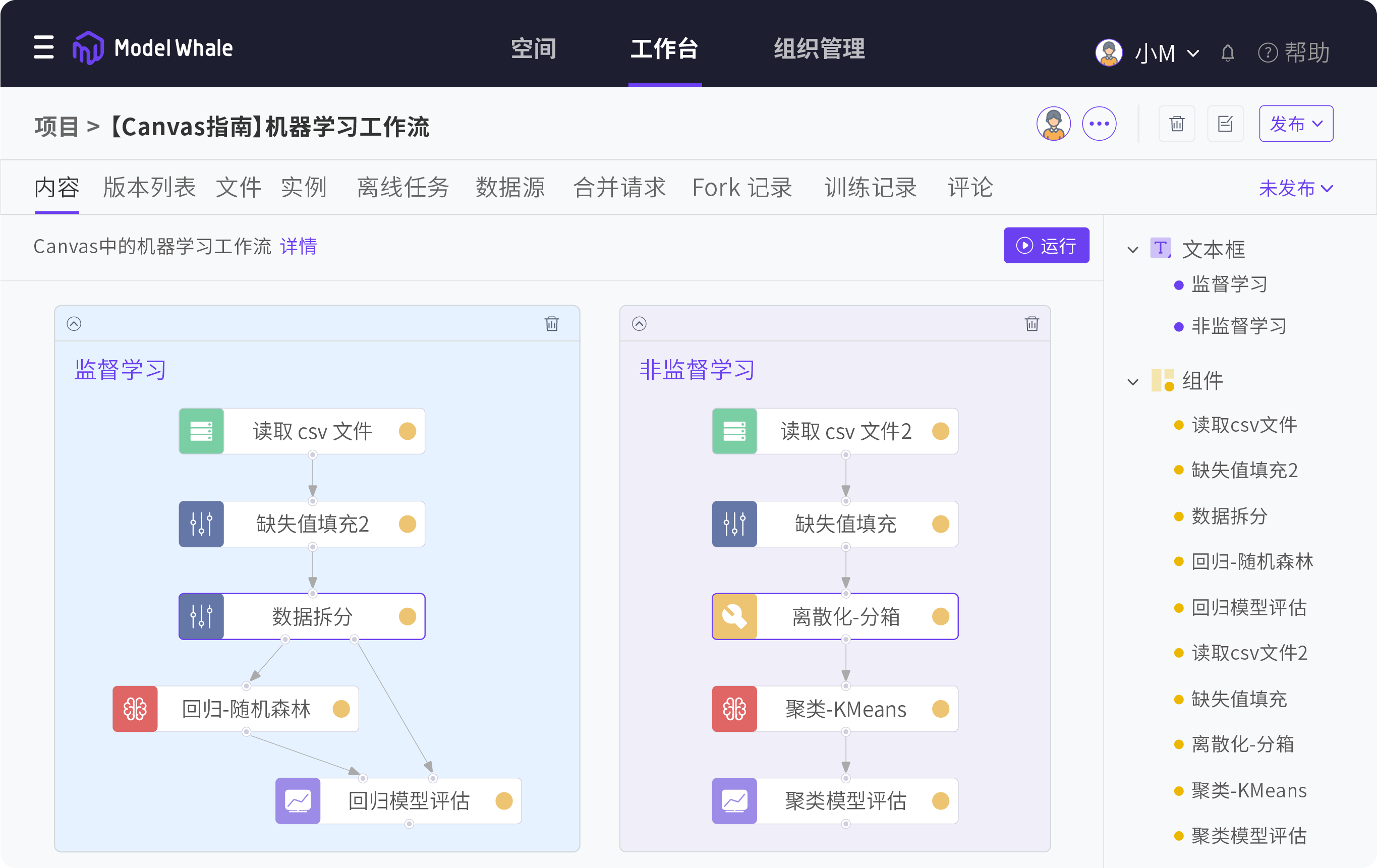The image size is (1377, 868).
Task: Click the 小M user avatar in navbar
Action: tap(1109, 52)
